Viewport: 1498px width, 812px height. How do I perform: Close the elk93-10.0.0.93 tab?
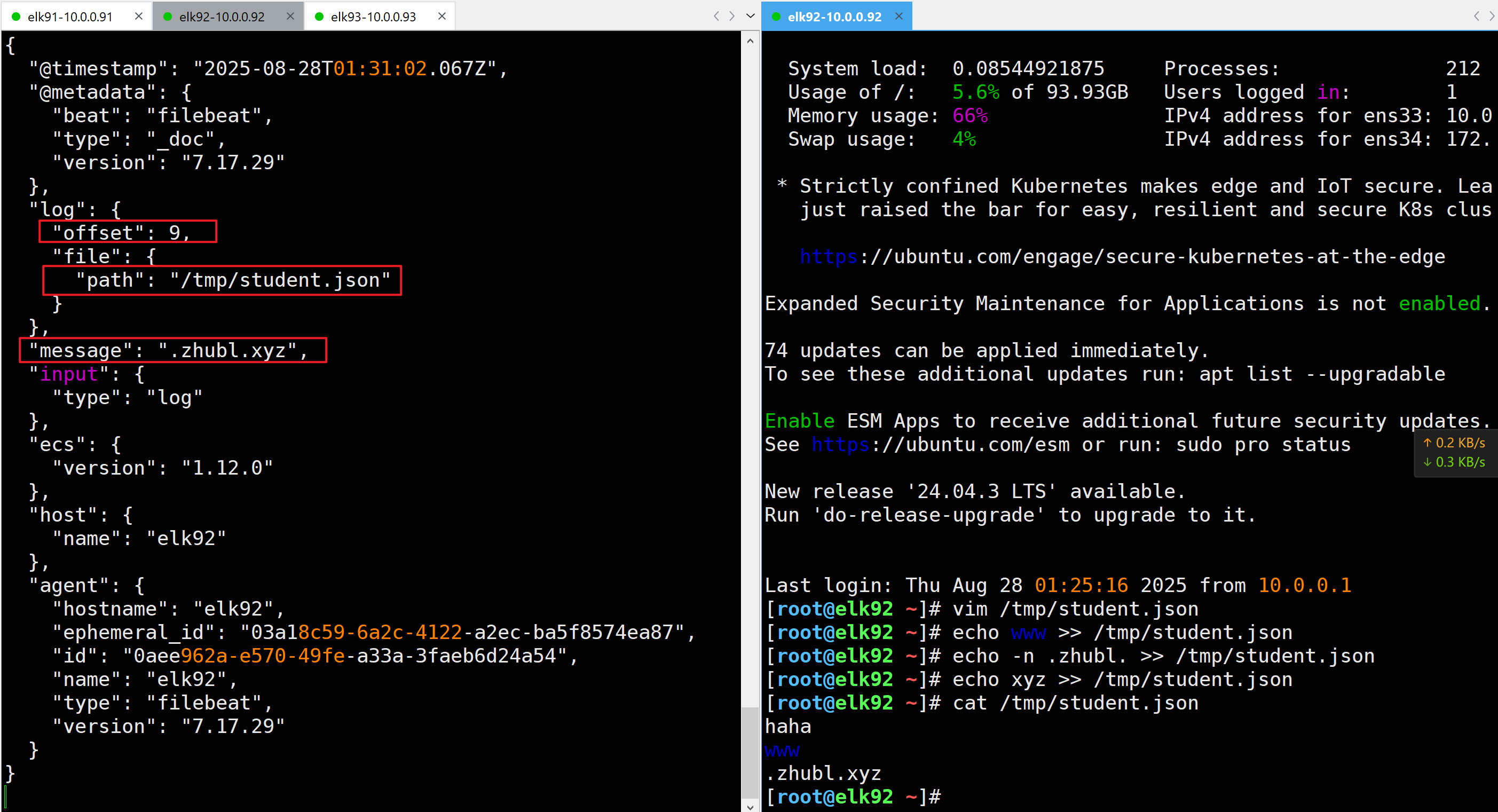442,17
